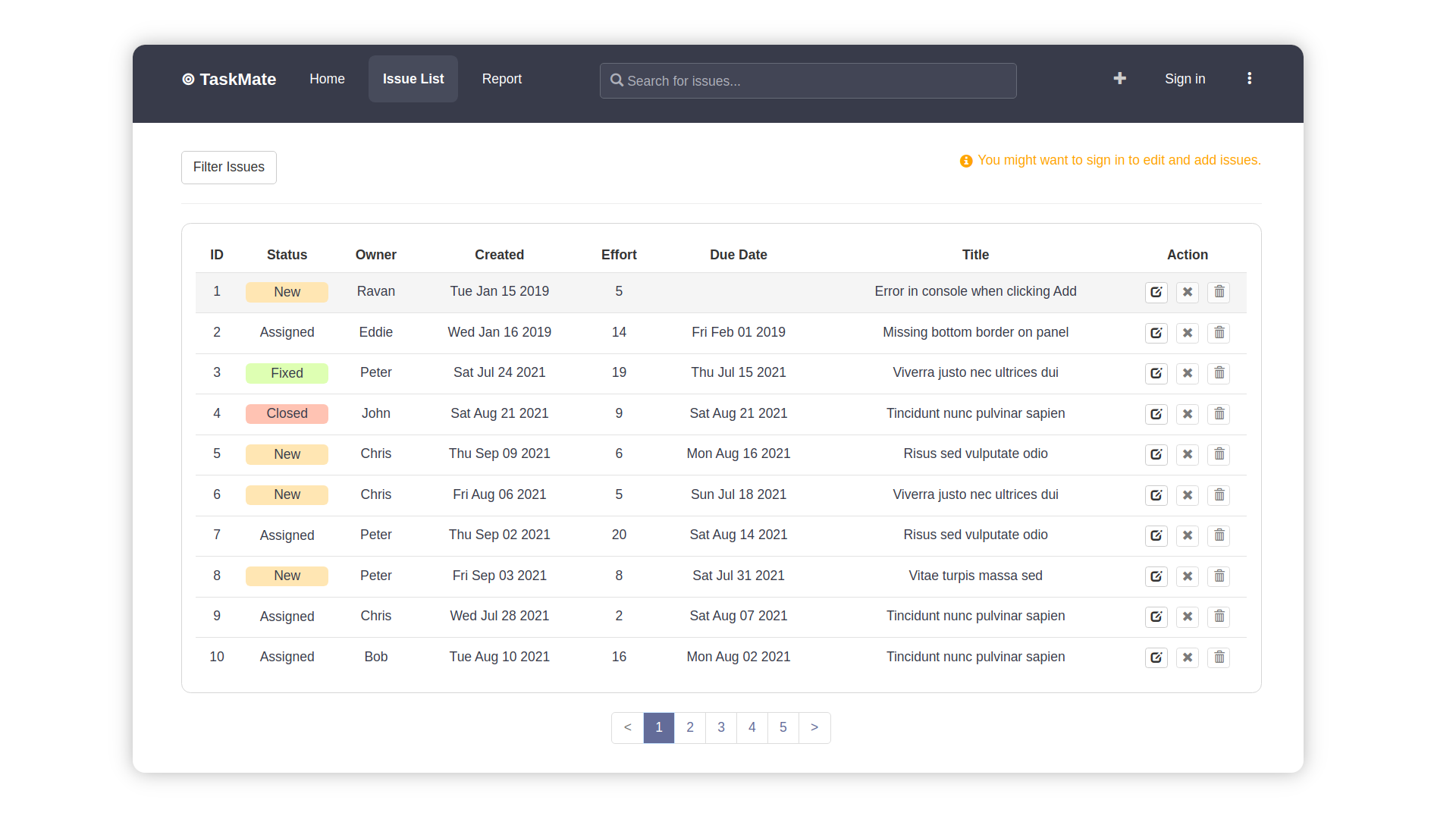
Task: Switch to the Report tab
Action: tap(501, 79)
